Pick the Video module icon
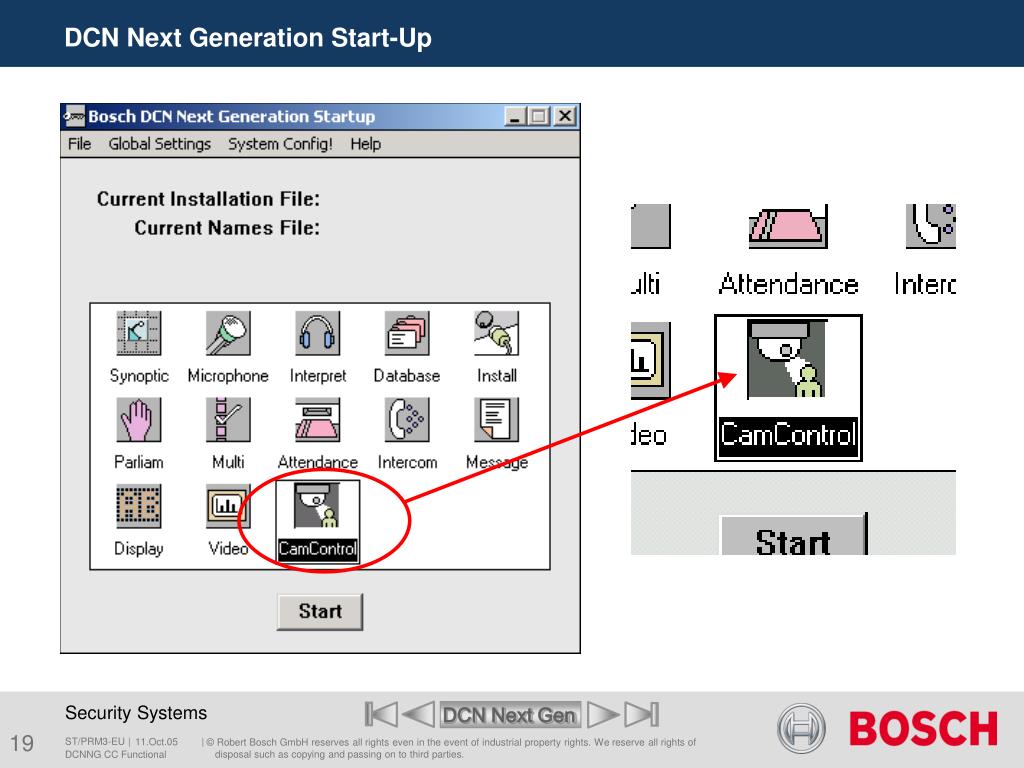 pyautogui.click(x=228, y=506)
